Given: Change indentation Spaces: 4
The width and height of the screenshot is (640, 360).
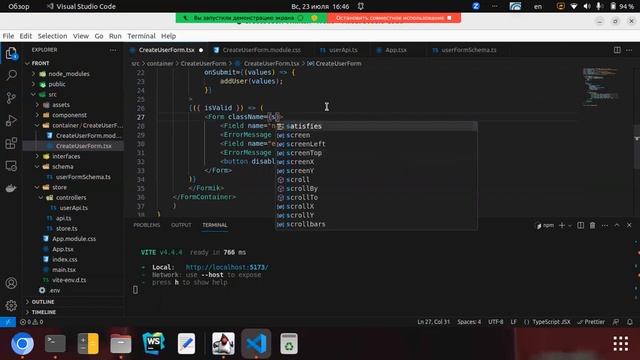Looking at the screenshot, I should click(x=469, y=322).
